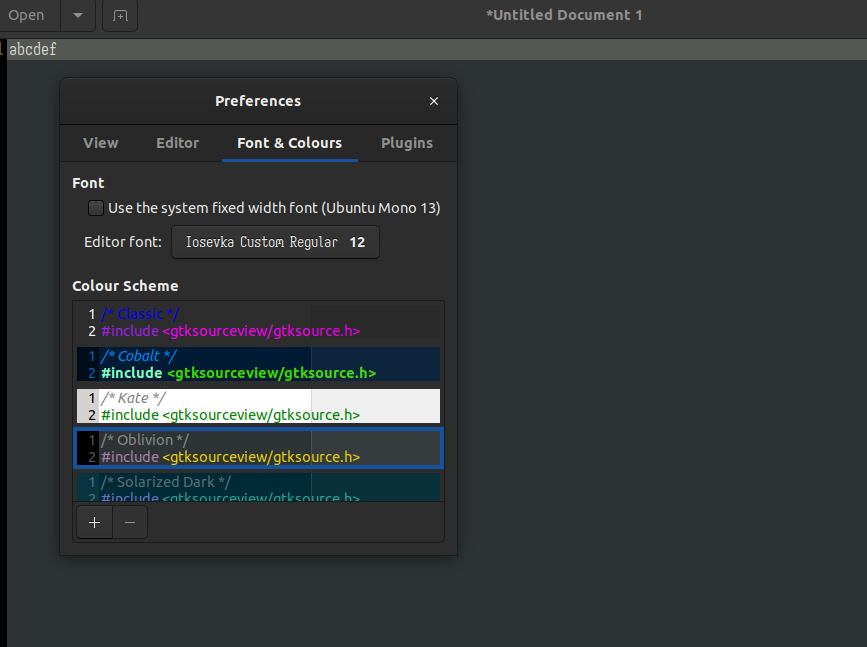The width and height of the screenshot is (867, 647).
Task: Click the Open button in header bar
Action: [x=27, y=15]
